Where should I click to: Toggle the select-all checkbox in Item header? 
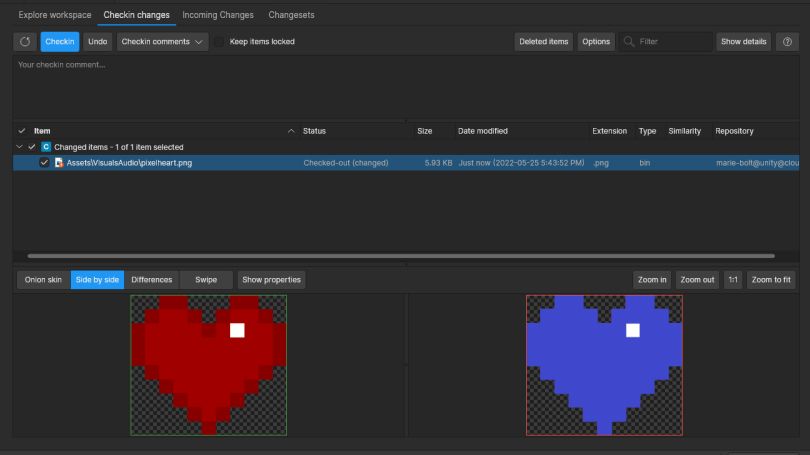tap(22, 131)
